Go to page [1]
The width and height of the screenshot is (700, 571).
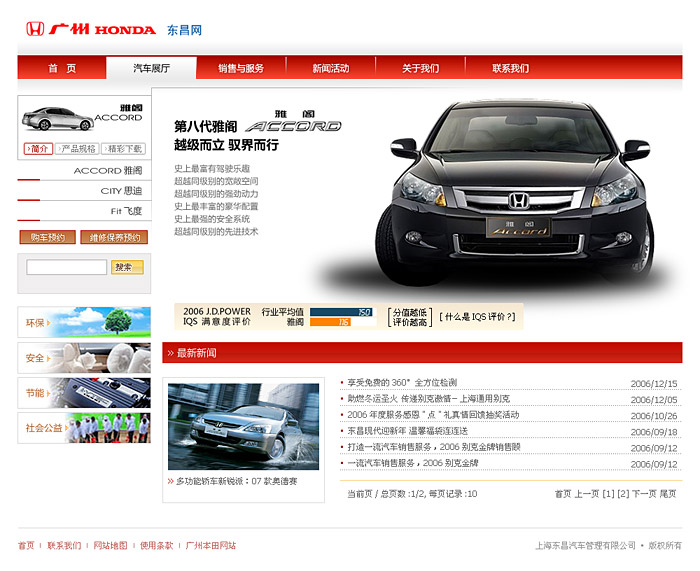pyautogui.click(x=608, y=494)
